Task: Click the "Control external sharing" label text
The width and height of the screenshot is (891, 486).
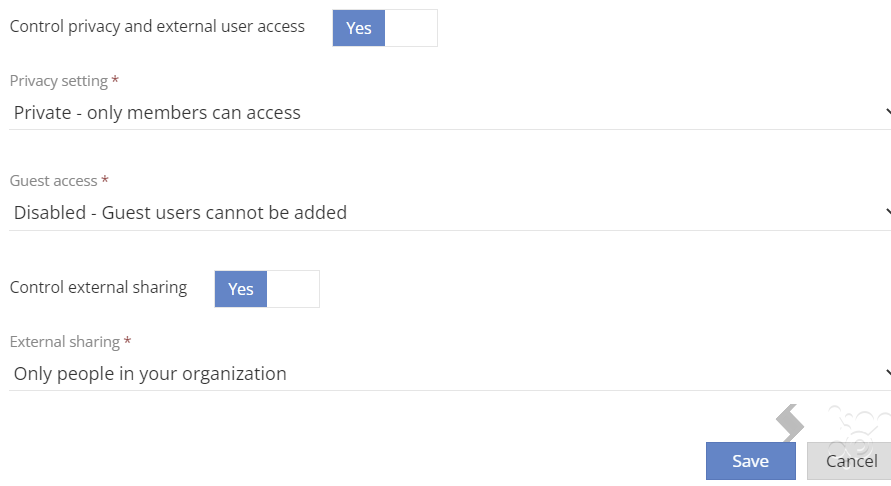Action: click(98, 287)
